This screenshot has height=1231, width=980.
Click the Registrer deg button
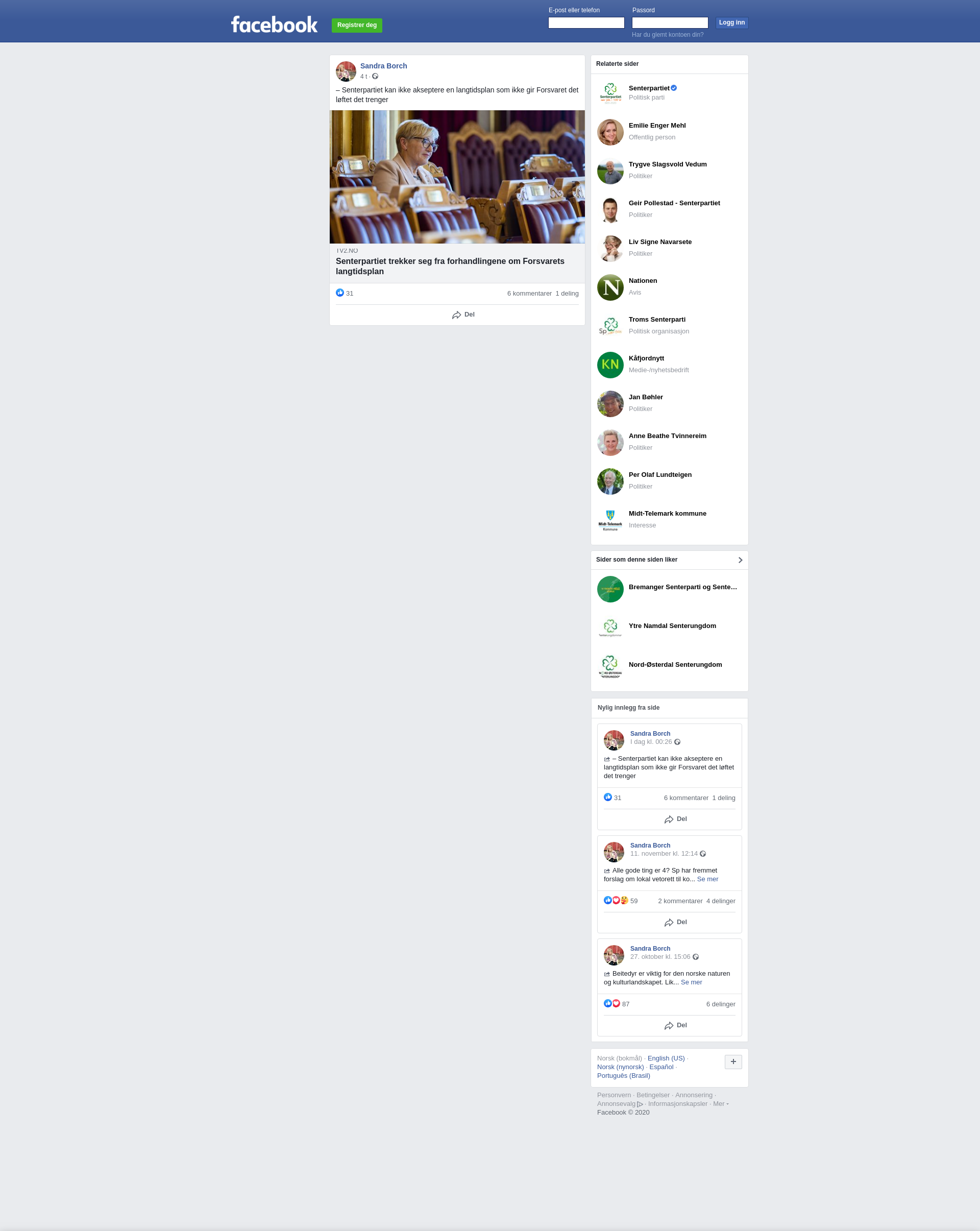(357, 25)
